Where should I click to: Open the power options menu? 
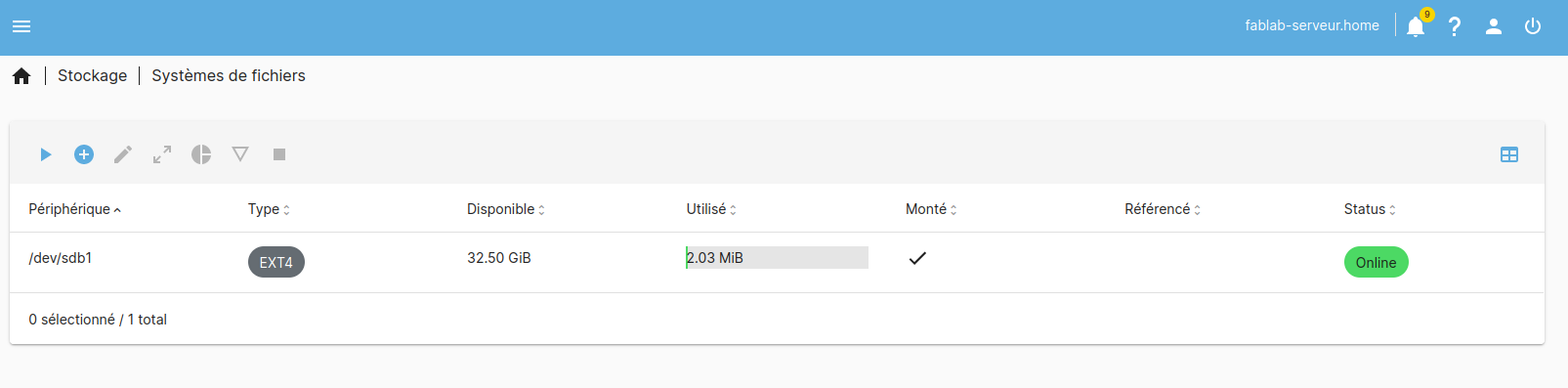(1533, 26)
